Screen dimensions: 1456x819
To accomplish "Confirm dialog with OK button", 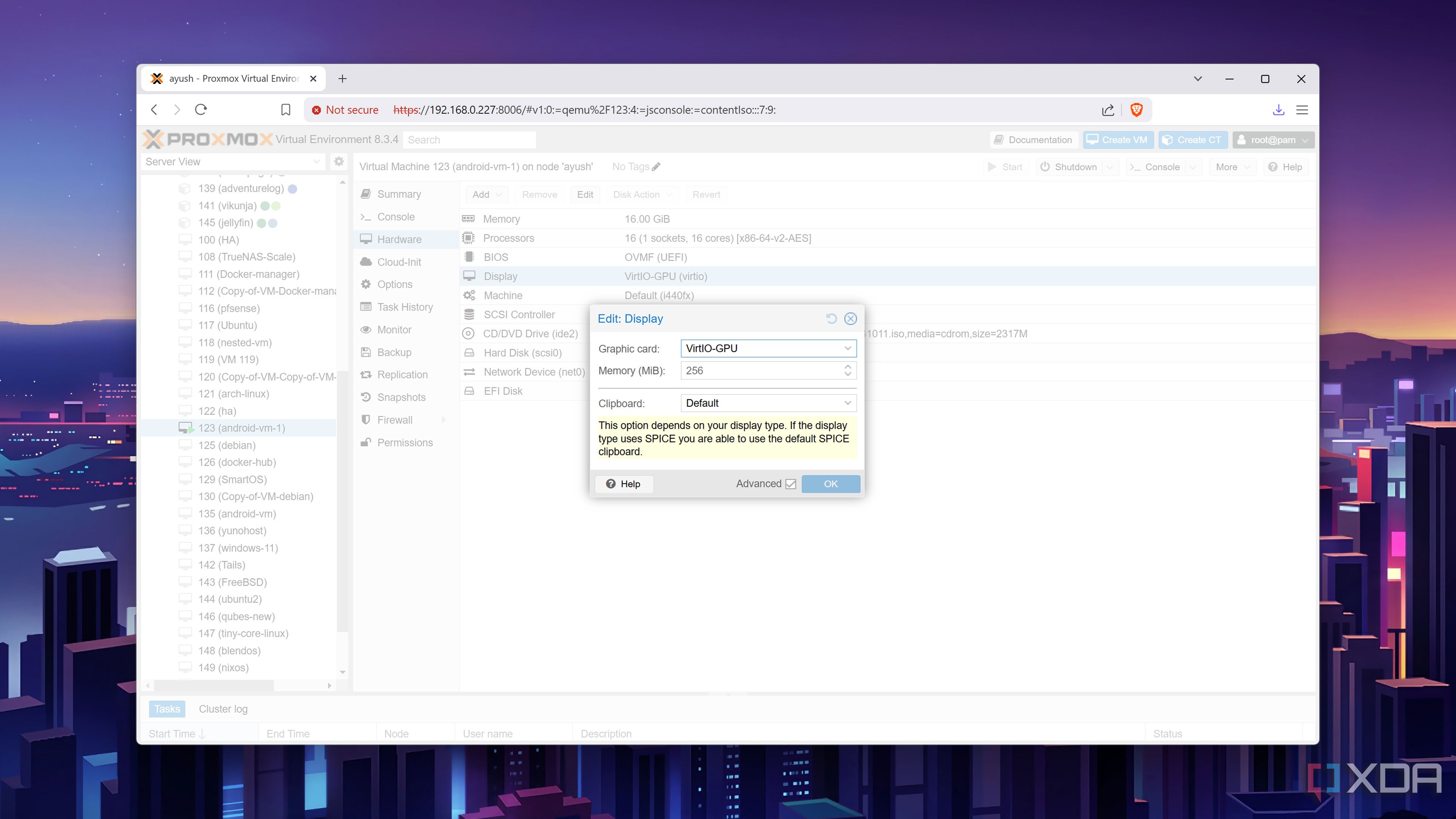I will [x=830, y=484].
